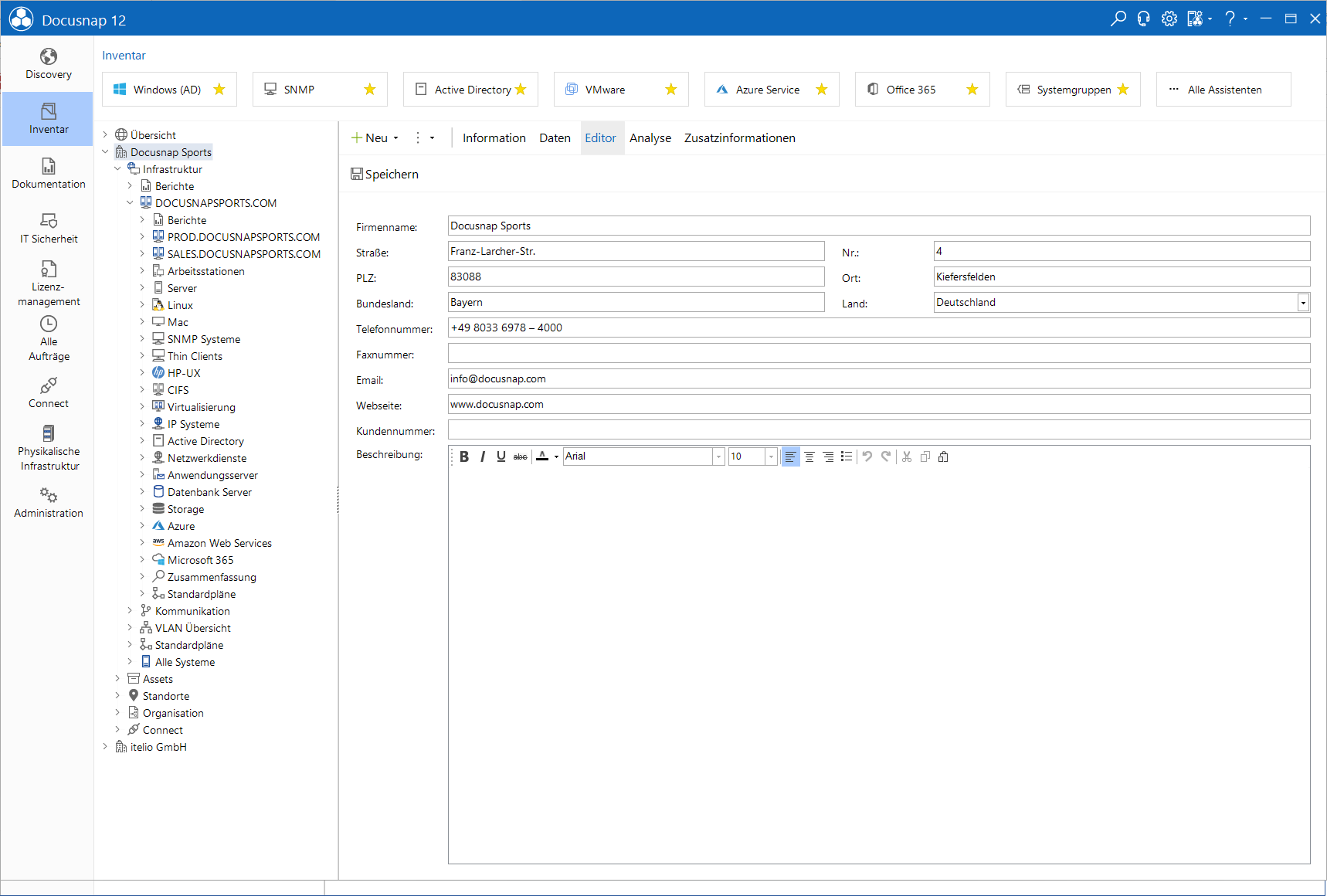Paste into the description editor
This screenshot has width=1327, height=896.
[x=943, y=456]
